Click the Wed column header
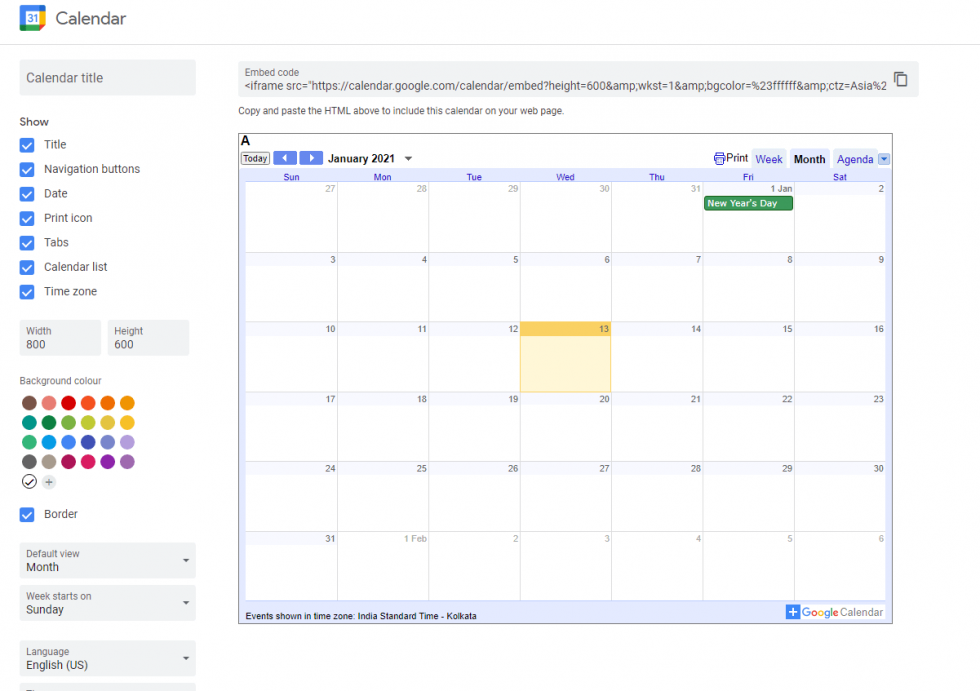The width and height of the screenshot is (980, 691). pyautogui.click(x=565, y=177)
